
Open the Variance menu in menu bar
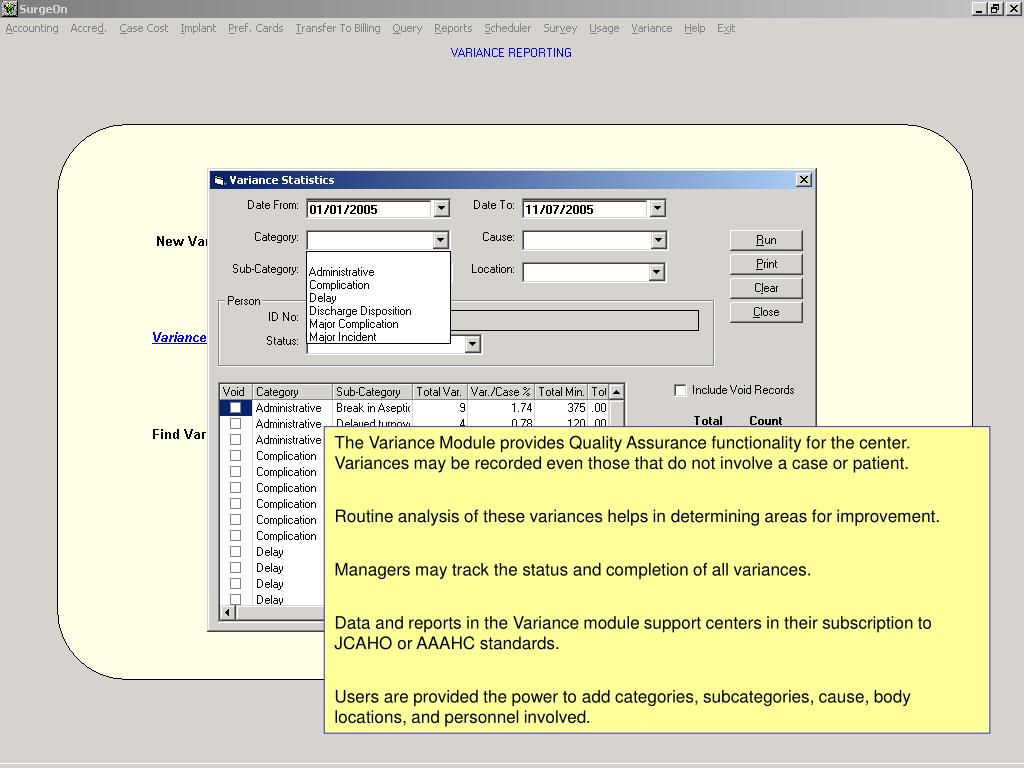651,28
